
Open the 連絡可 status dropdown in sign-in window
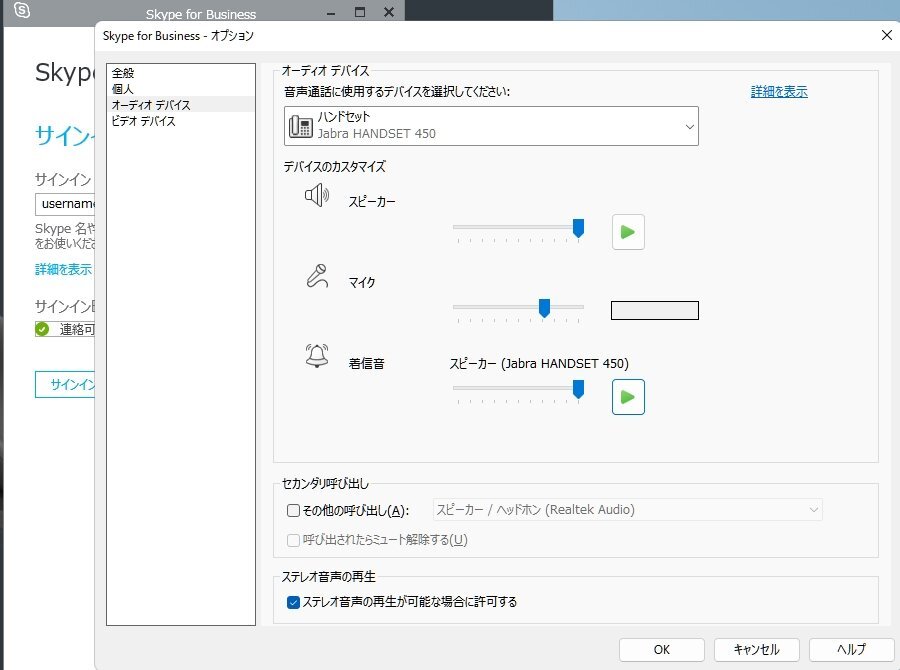coord(65,329)
